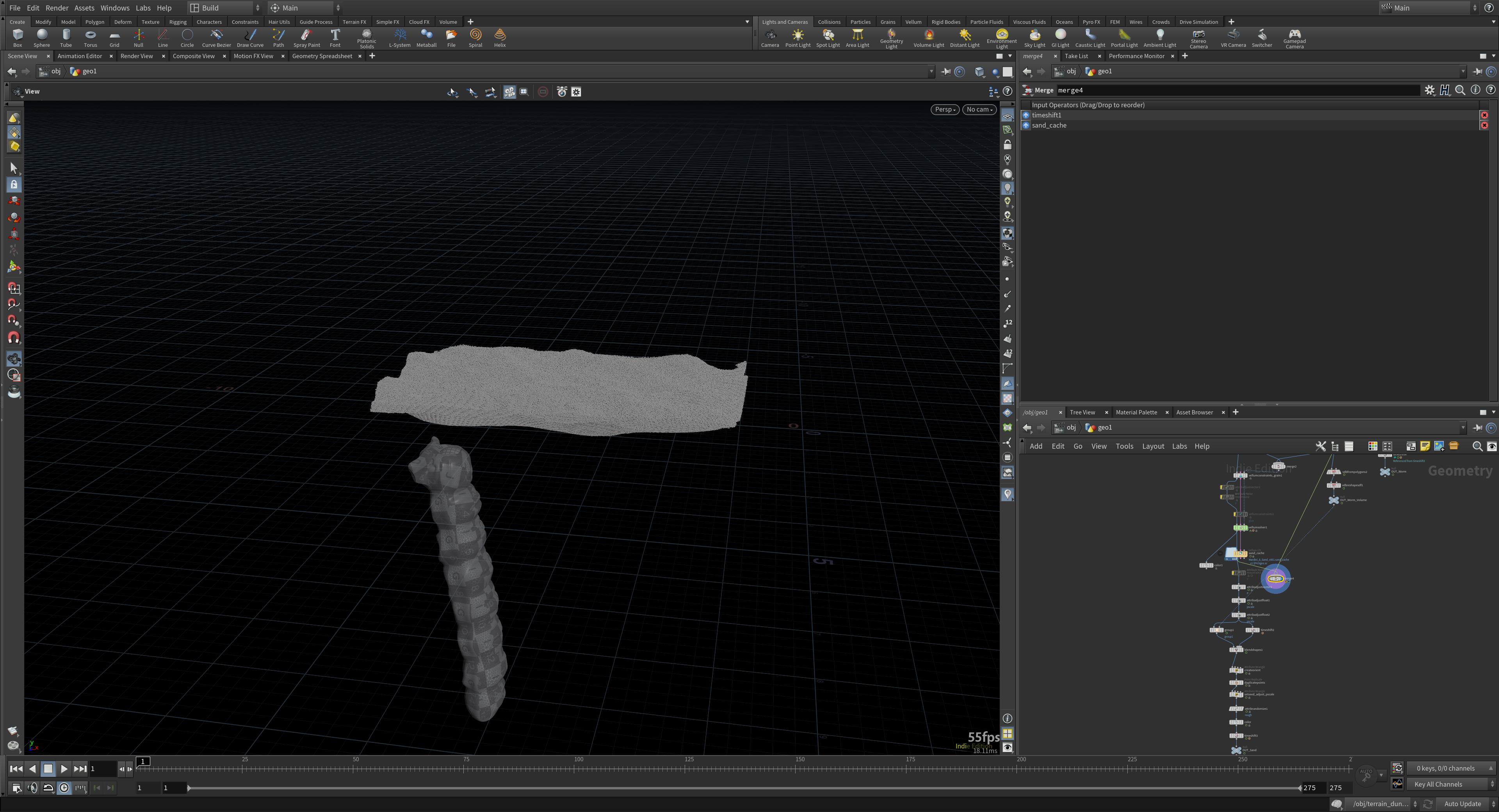
Task: Select the L-System shelf tool
Action: 400,38
